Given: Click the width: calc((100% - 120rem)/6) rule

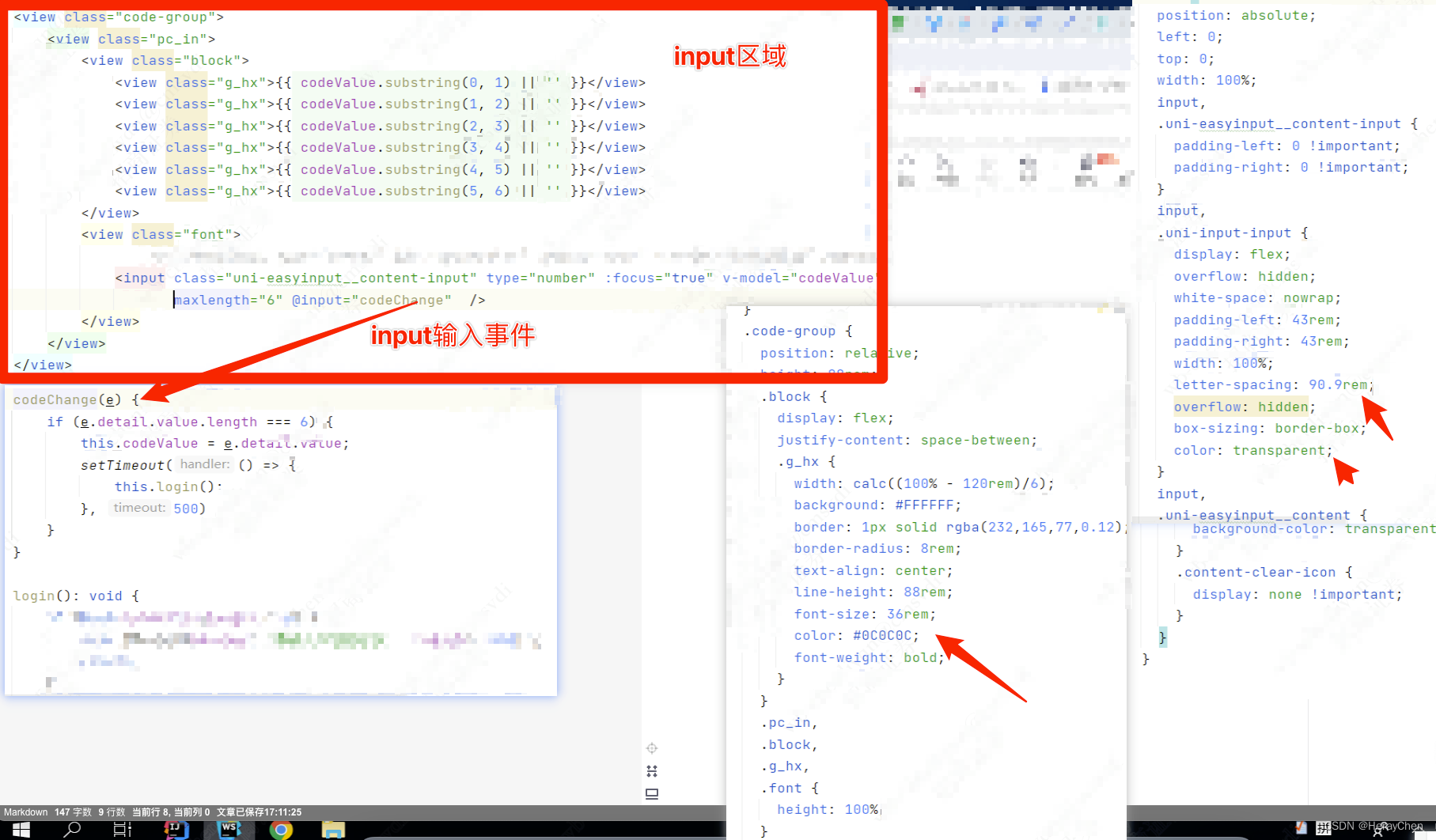Looking at the screenshot, I should 924,484.
